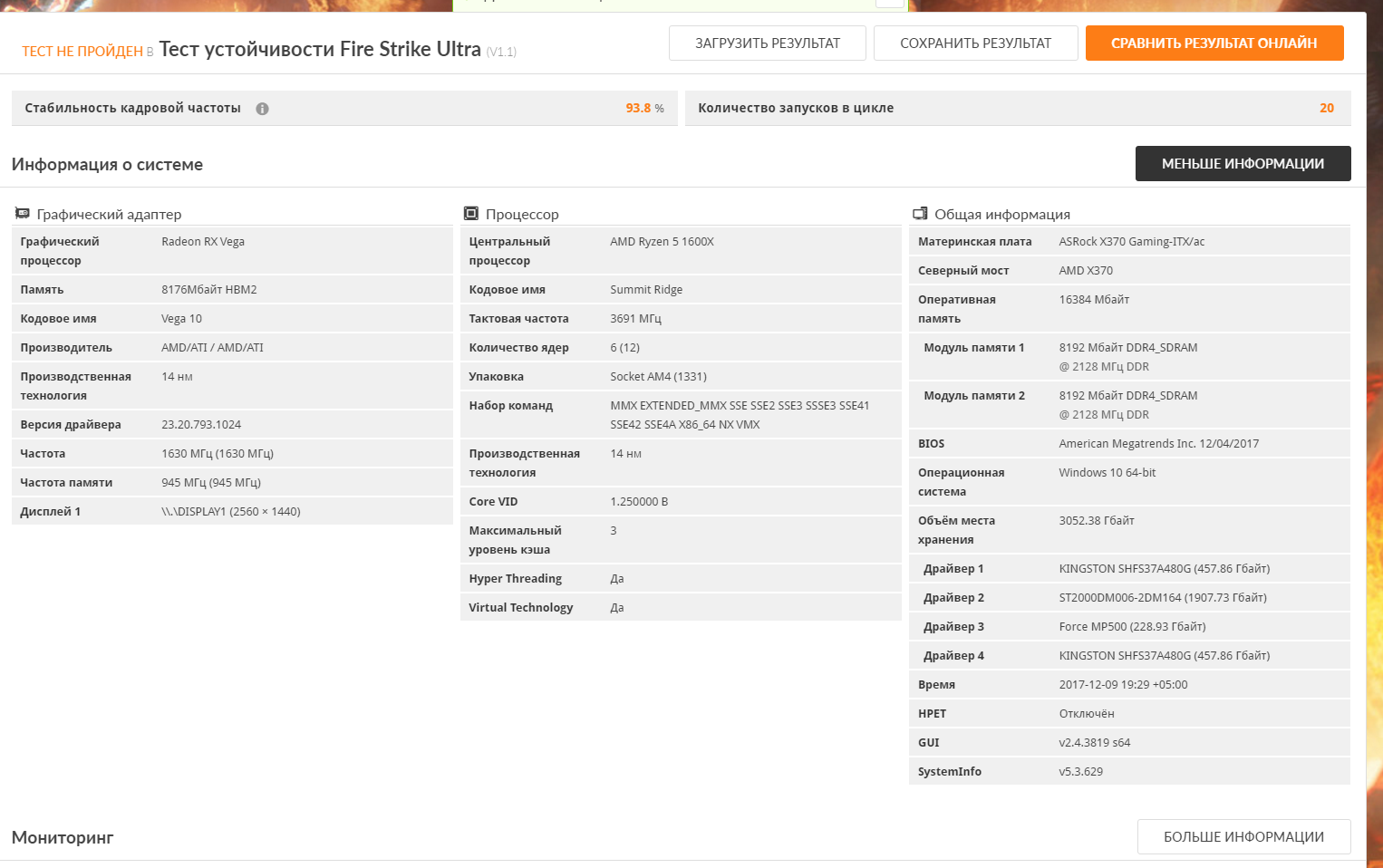Image resolution: width=1383 pixels, height=868 pixels.
Task: Click the Количество запусков в цикле label
Action: pos(796,108)
